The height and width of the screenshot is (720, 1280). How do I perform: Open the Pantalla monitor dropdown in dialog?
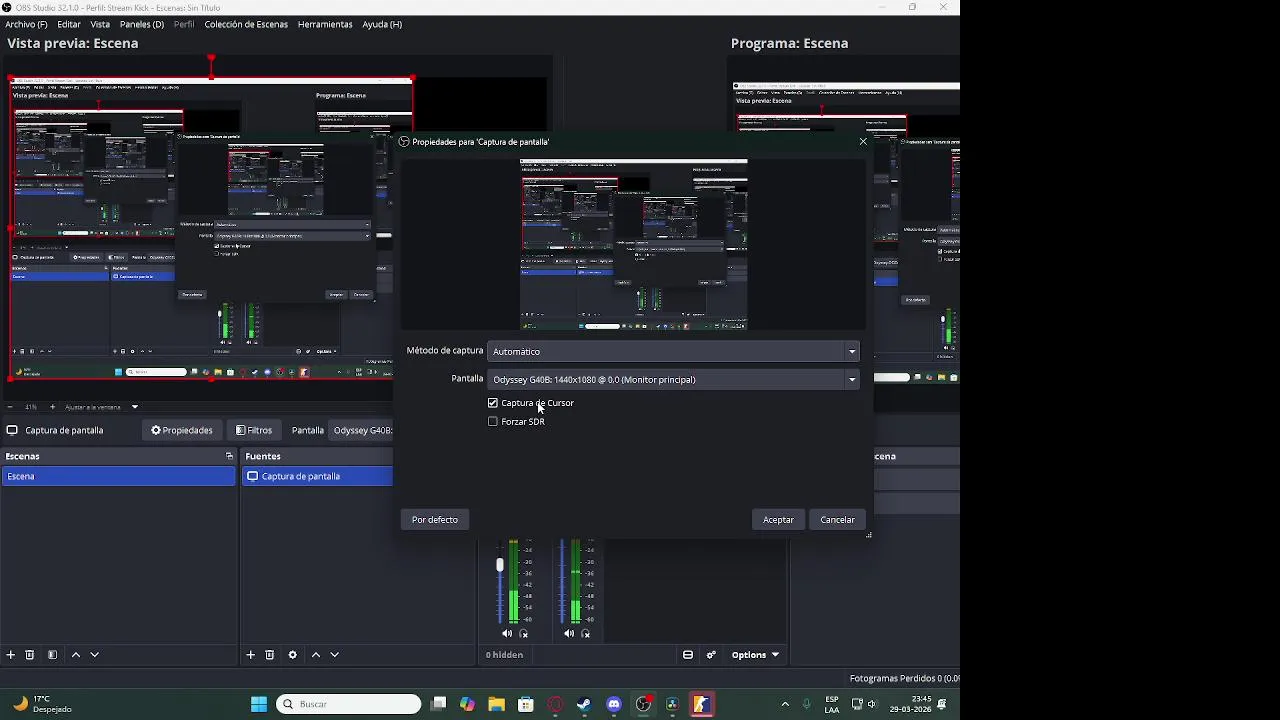[673, 379]
